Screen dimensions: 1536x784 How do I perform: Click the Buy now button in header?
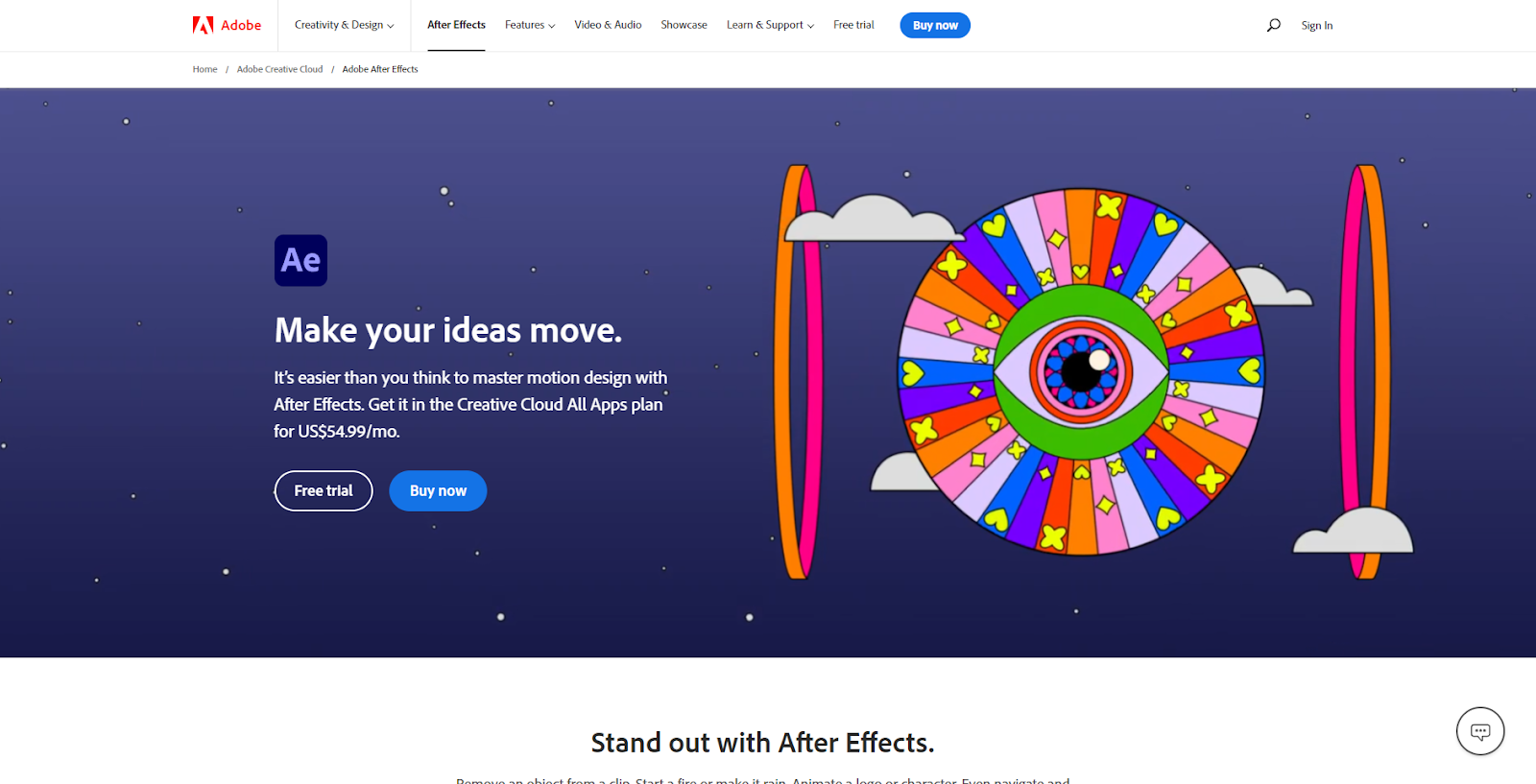pos(935,26)
